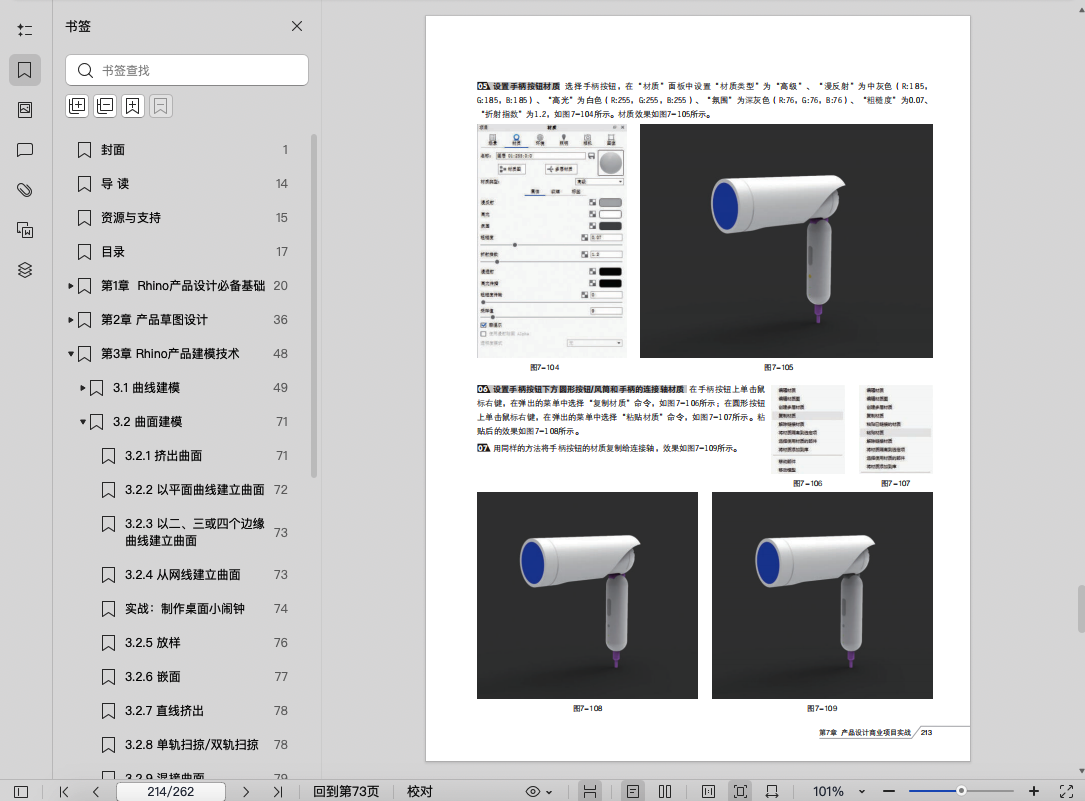Collapse all bookmarks icon
Image resolution: width=1085 pixels, height=801 pixels.
105,106
